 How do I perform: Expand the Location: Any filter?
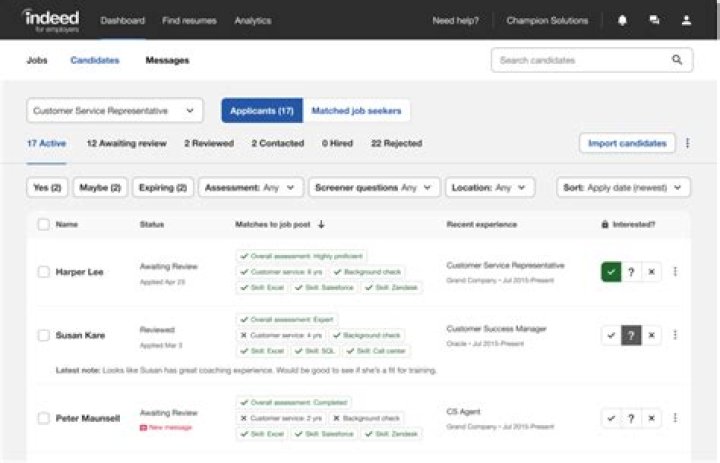pyautogui.click(x=490, y=187)
